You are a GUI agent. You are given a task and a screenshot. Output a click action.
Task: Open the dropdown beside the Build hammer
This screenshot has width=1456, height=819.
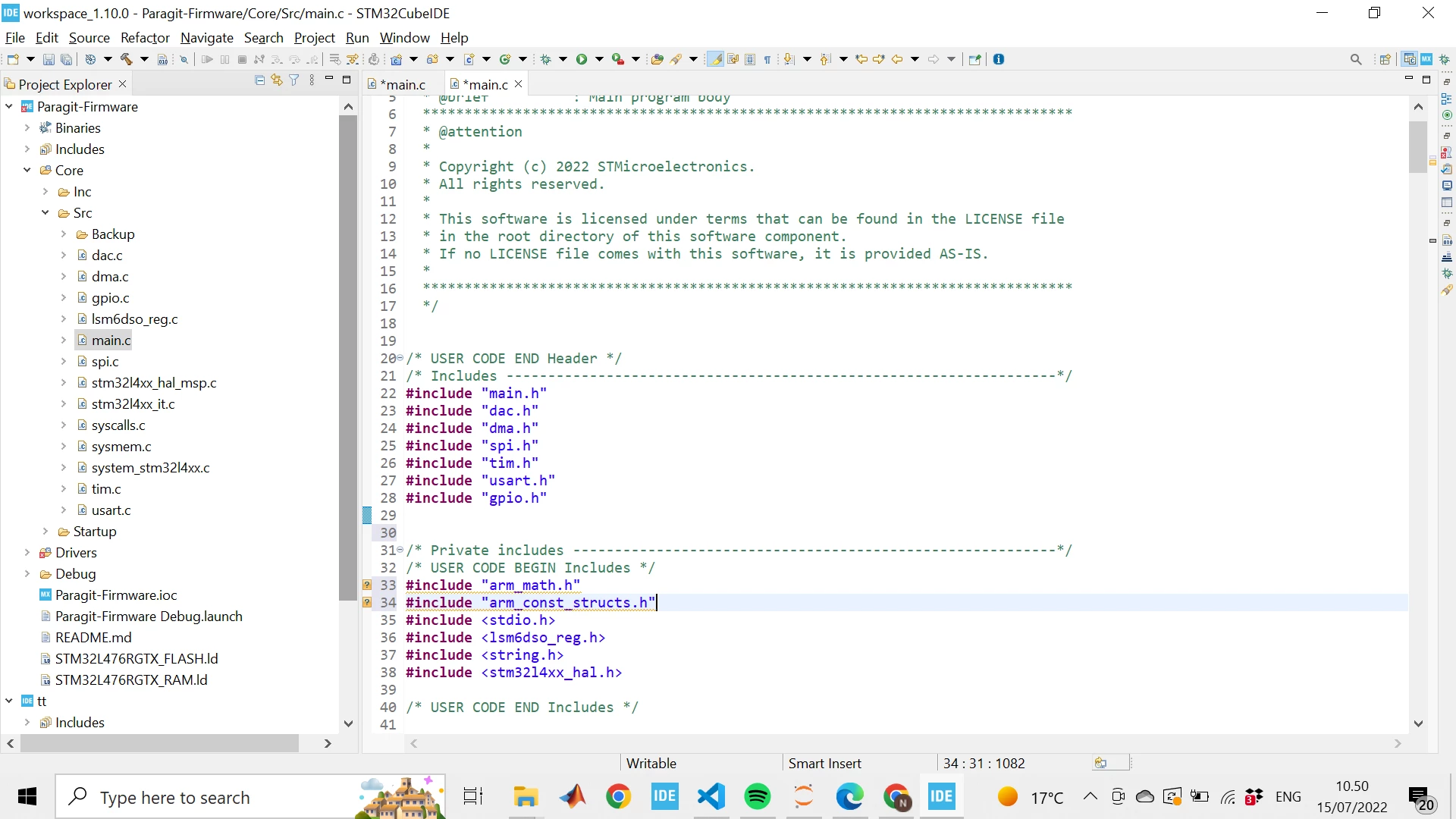tap(144, 59)
